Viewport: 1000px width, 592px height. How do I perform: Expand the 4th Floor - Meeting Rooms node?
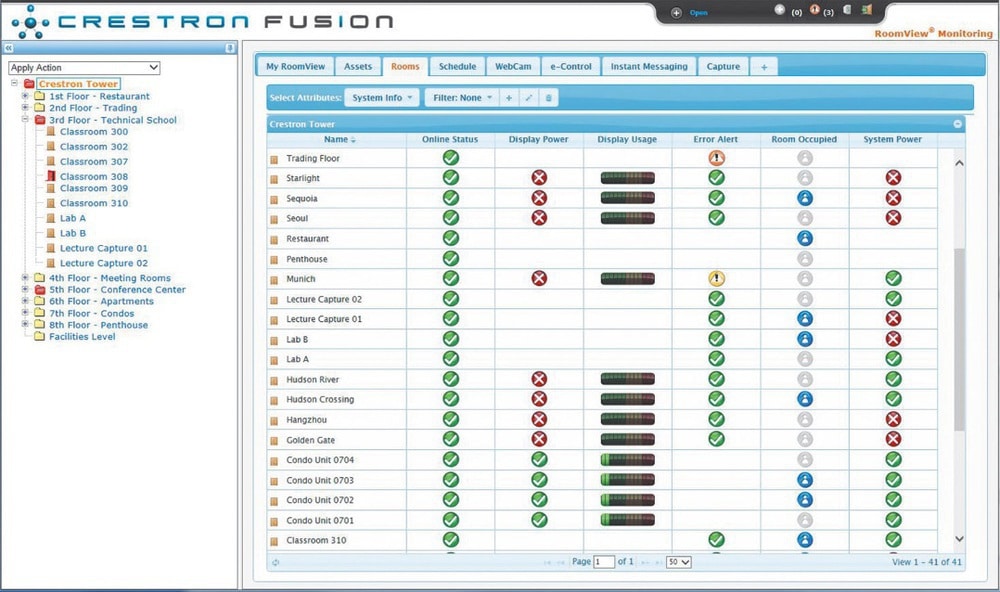click(25, 278)
